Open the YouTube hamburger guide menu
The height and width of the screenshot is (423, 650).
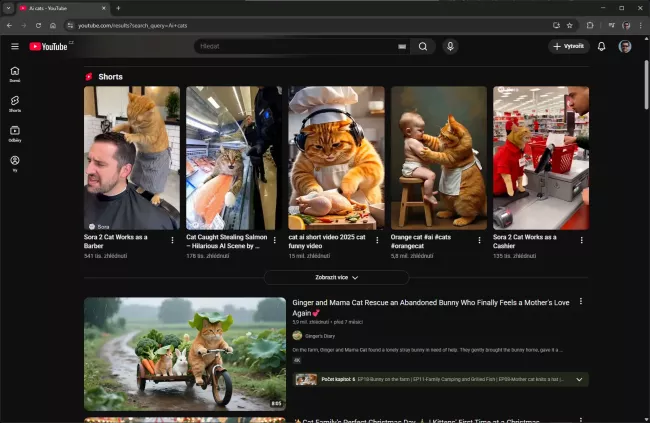[x=15, y=46]
